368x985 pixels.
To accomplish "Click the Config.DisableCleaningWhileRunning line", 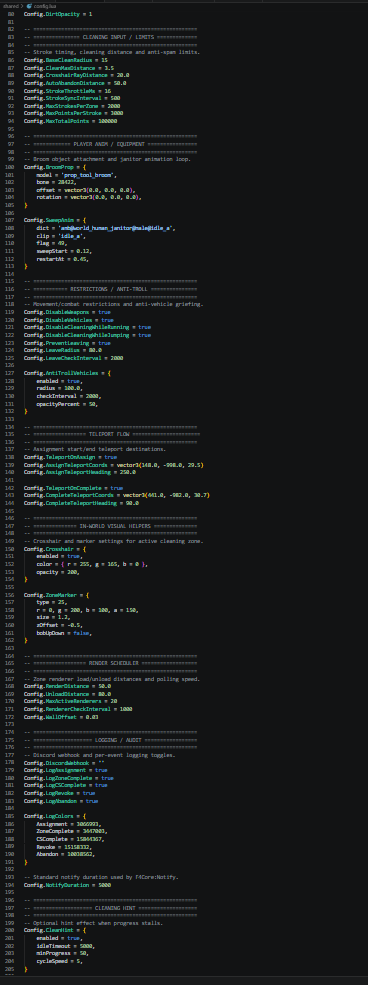I will [87, 327].
